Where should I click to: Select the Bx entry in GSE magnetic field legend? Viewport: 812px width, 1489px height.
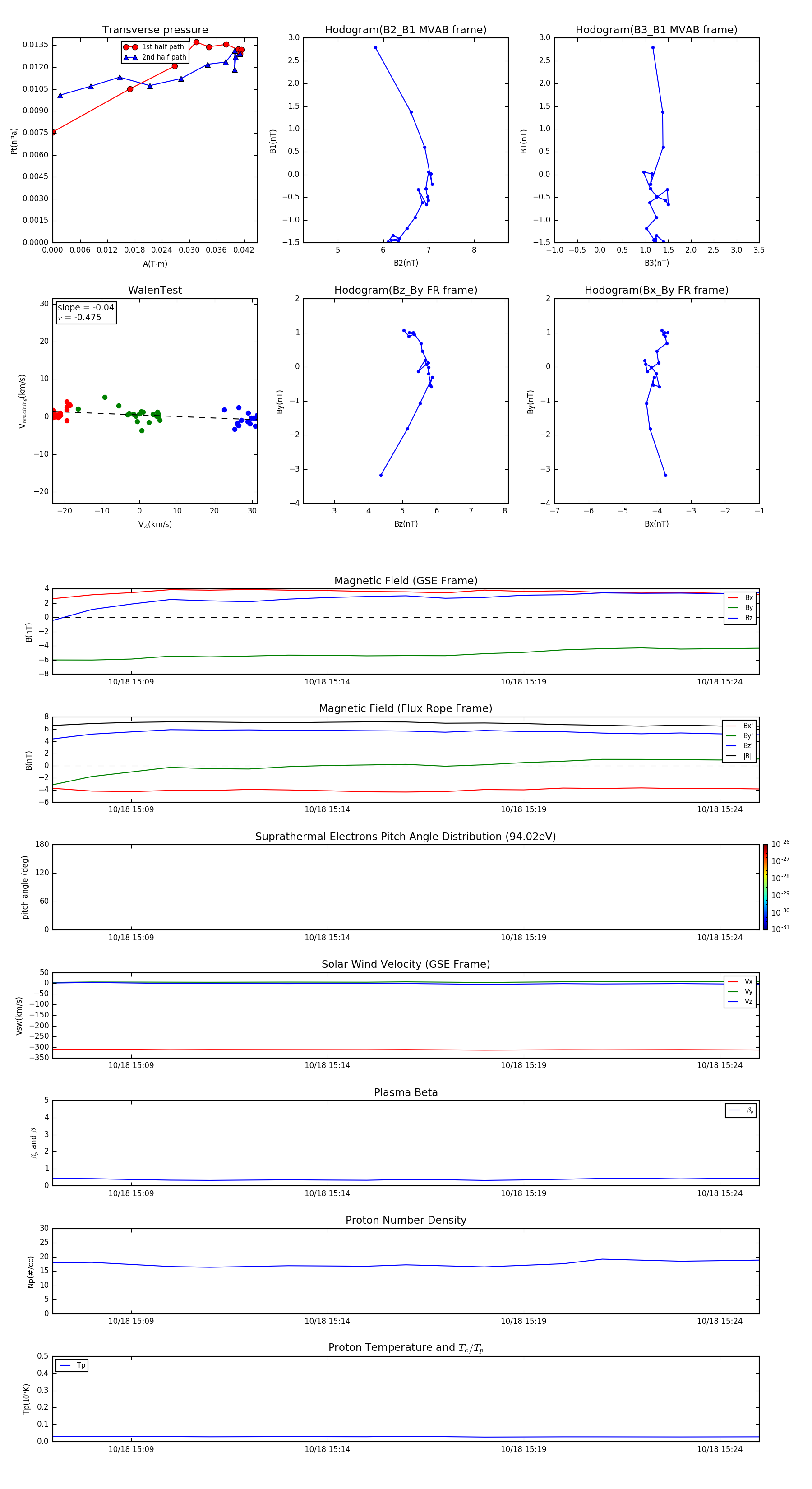(740, 598)
